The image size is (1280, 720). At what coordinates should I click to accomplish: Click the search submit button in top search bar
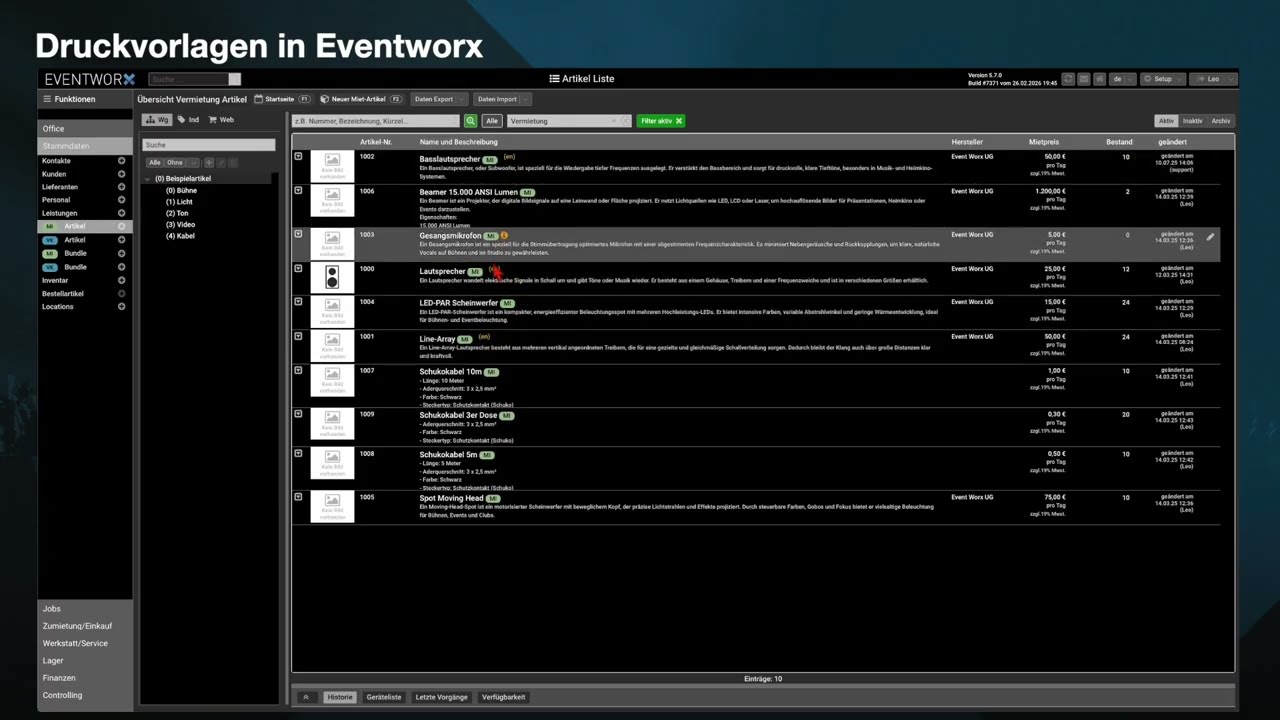click(x=235, y=79)
